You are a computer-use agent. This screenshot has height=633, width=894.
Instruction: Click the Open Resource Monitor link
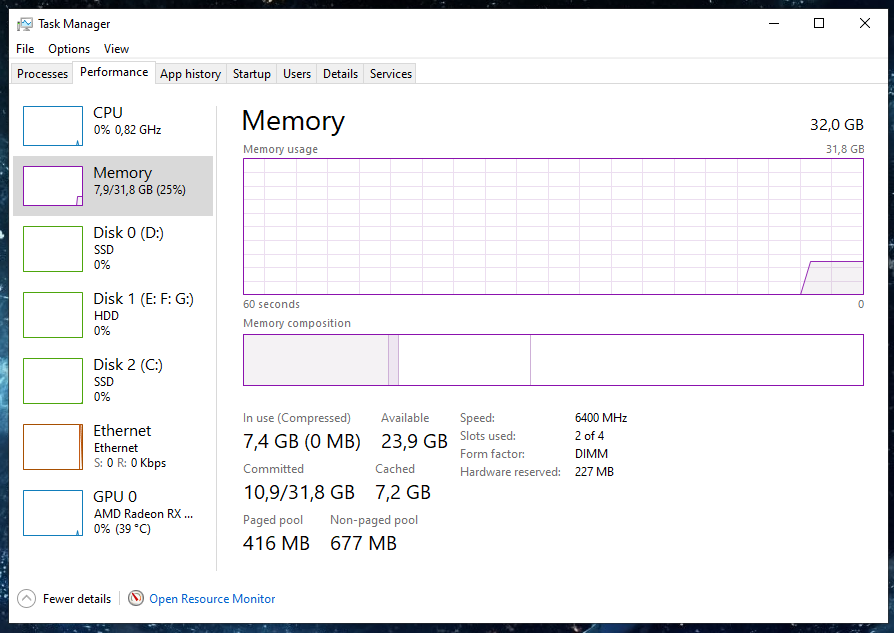[x=212, y=599]
